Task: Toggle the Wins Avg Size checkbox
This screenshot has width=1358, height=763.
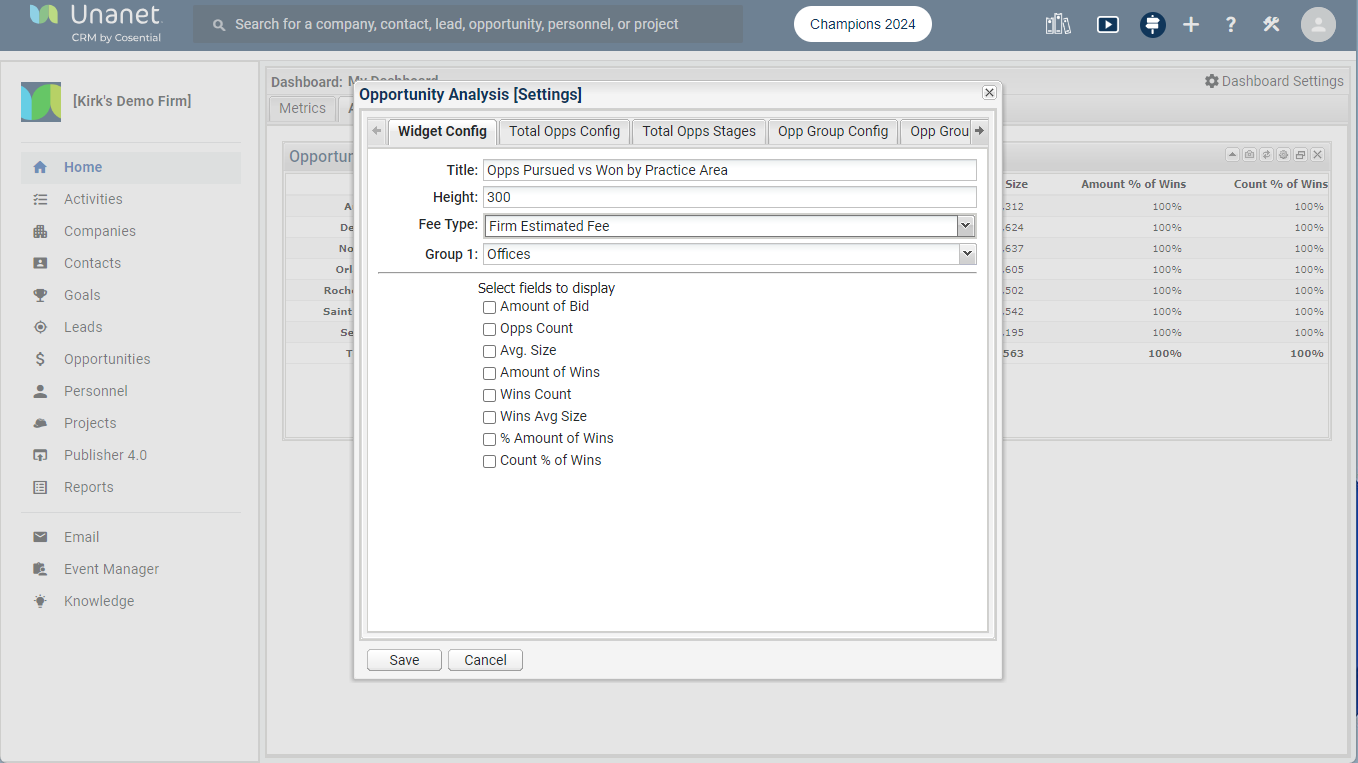Action: [x=490, y=417]
